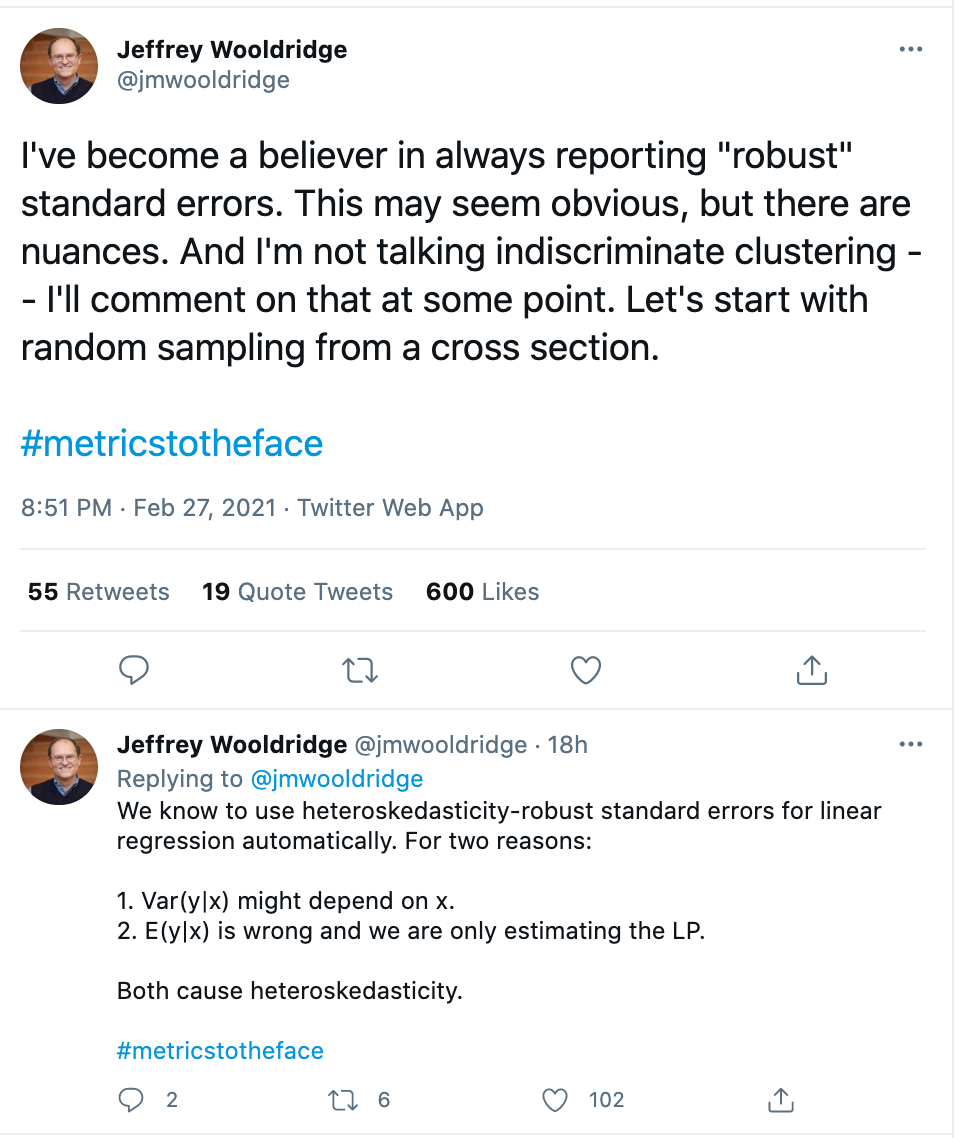The height and width of the screenshot is (1138, 958).
Task: Open Jeffrey Wooldridge profile picture on main tweet
Action: click(x=59, y=66)
